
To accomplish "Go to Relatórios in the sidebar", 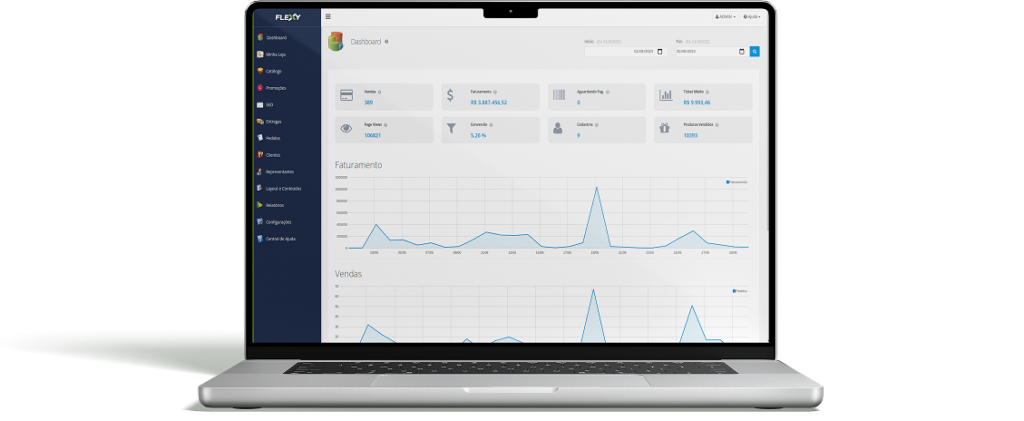I will pyautogui.click(x=274, y=205).
